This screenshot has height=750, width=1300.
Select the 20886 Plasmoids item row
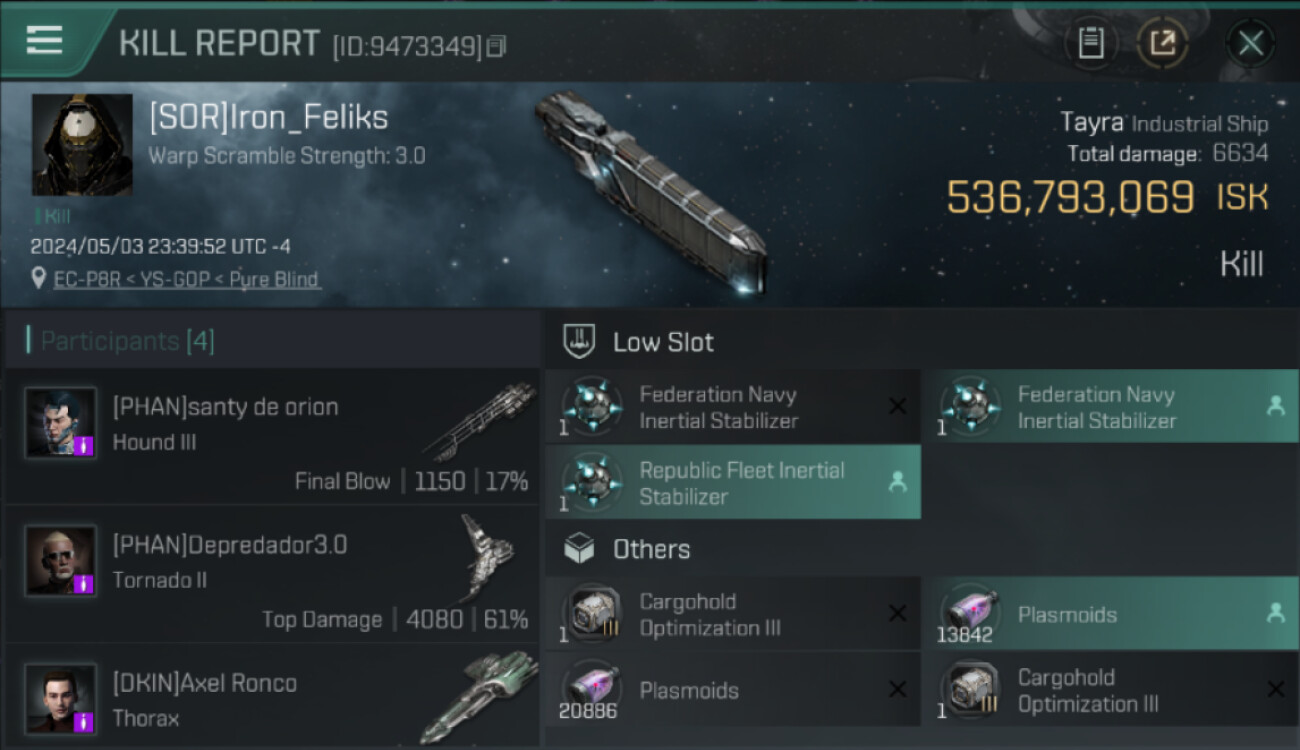pyautogui.click(x=733, y=690)
